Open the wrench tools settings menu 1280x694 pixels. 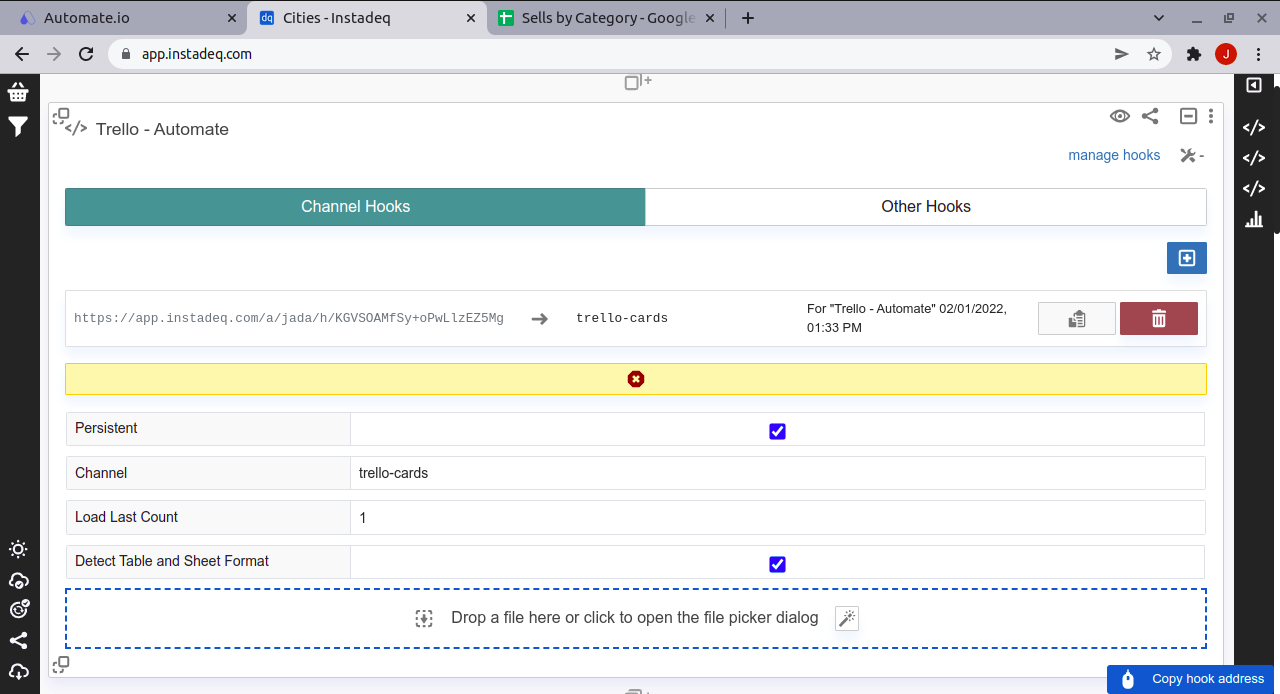[x=1191, y=156]
